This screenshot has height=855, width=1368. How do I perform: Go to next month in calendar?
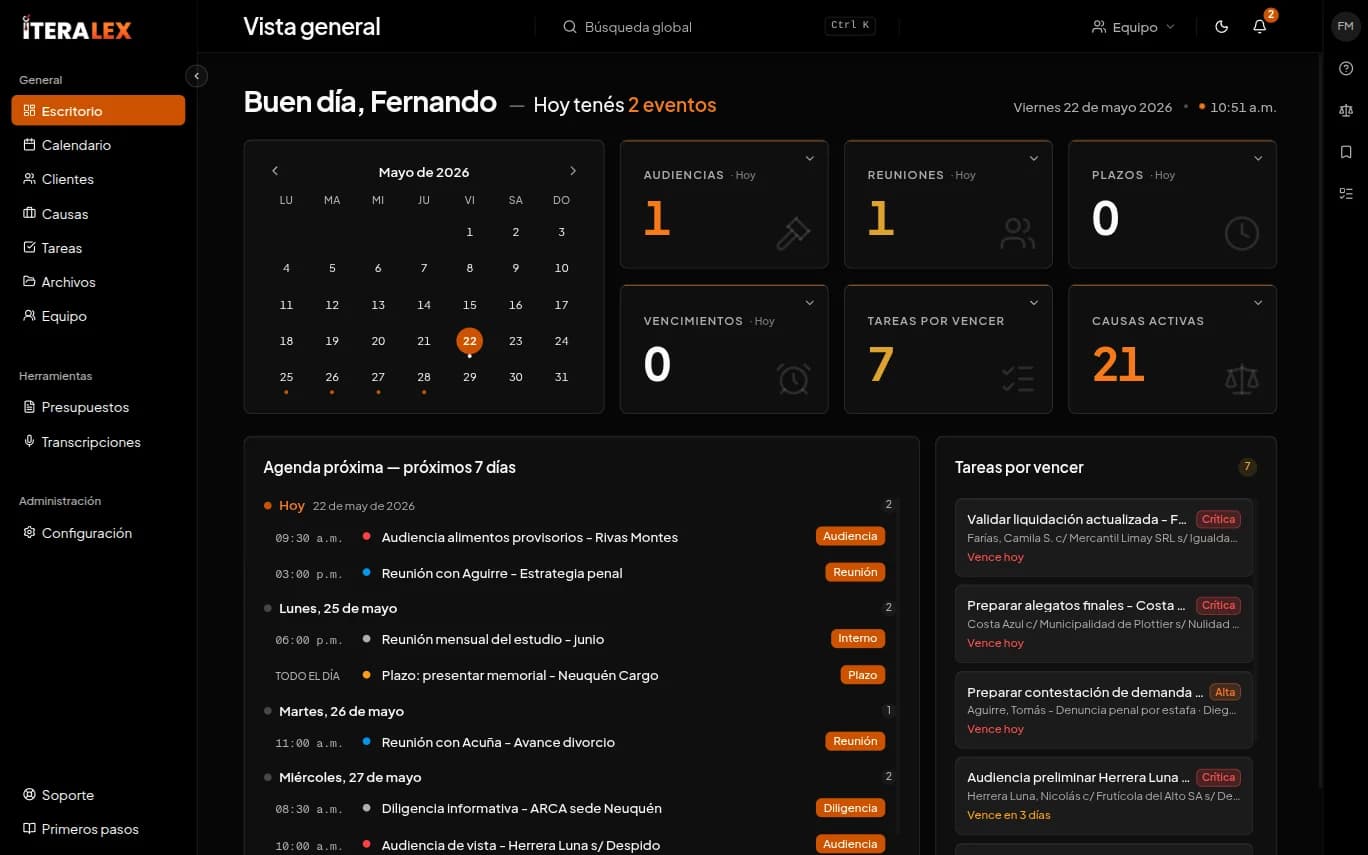573,171
